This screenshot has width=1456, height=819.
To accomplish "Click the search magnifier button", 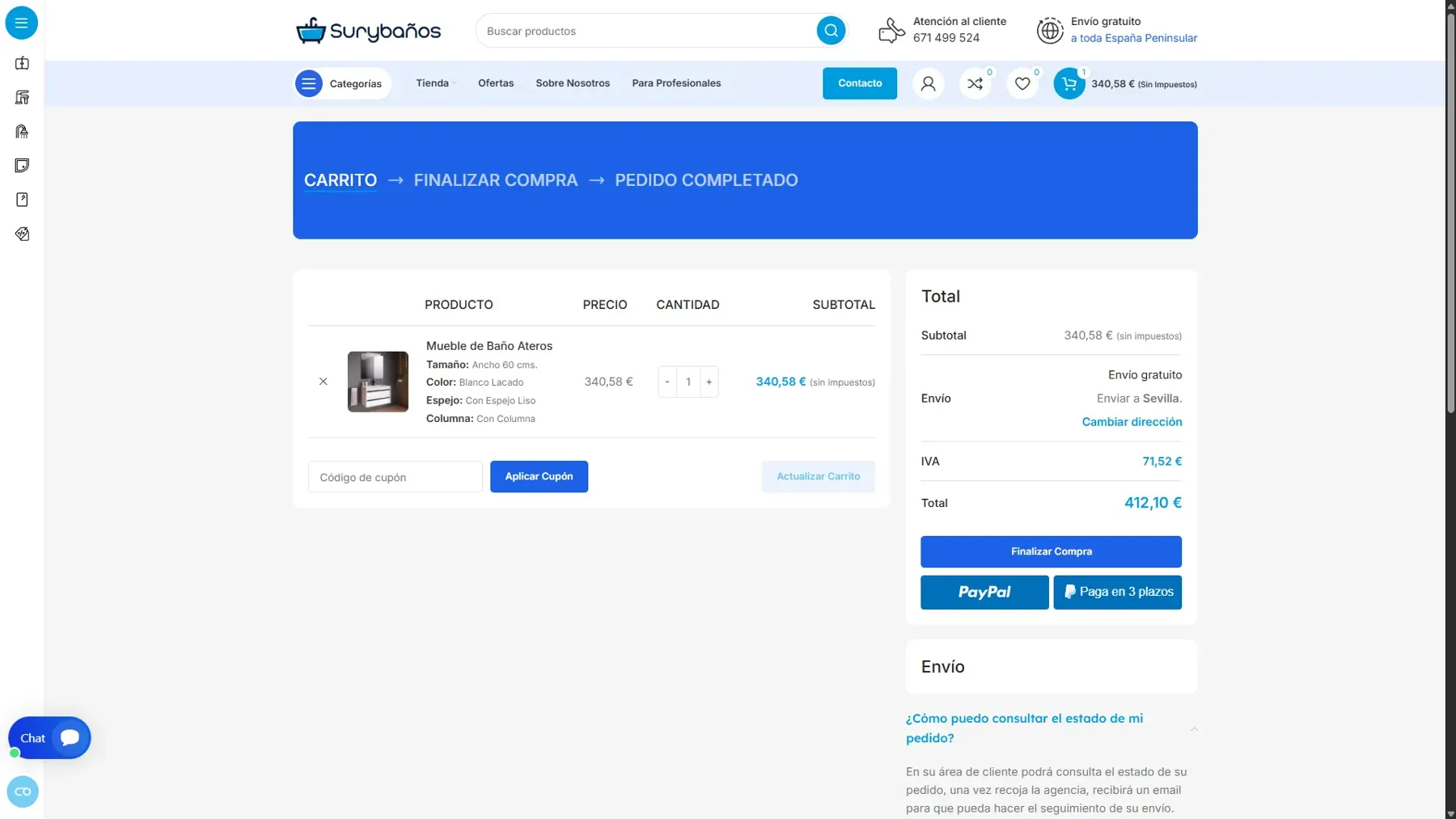I will coord(830,31).
